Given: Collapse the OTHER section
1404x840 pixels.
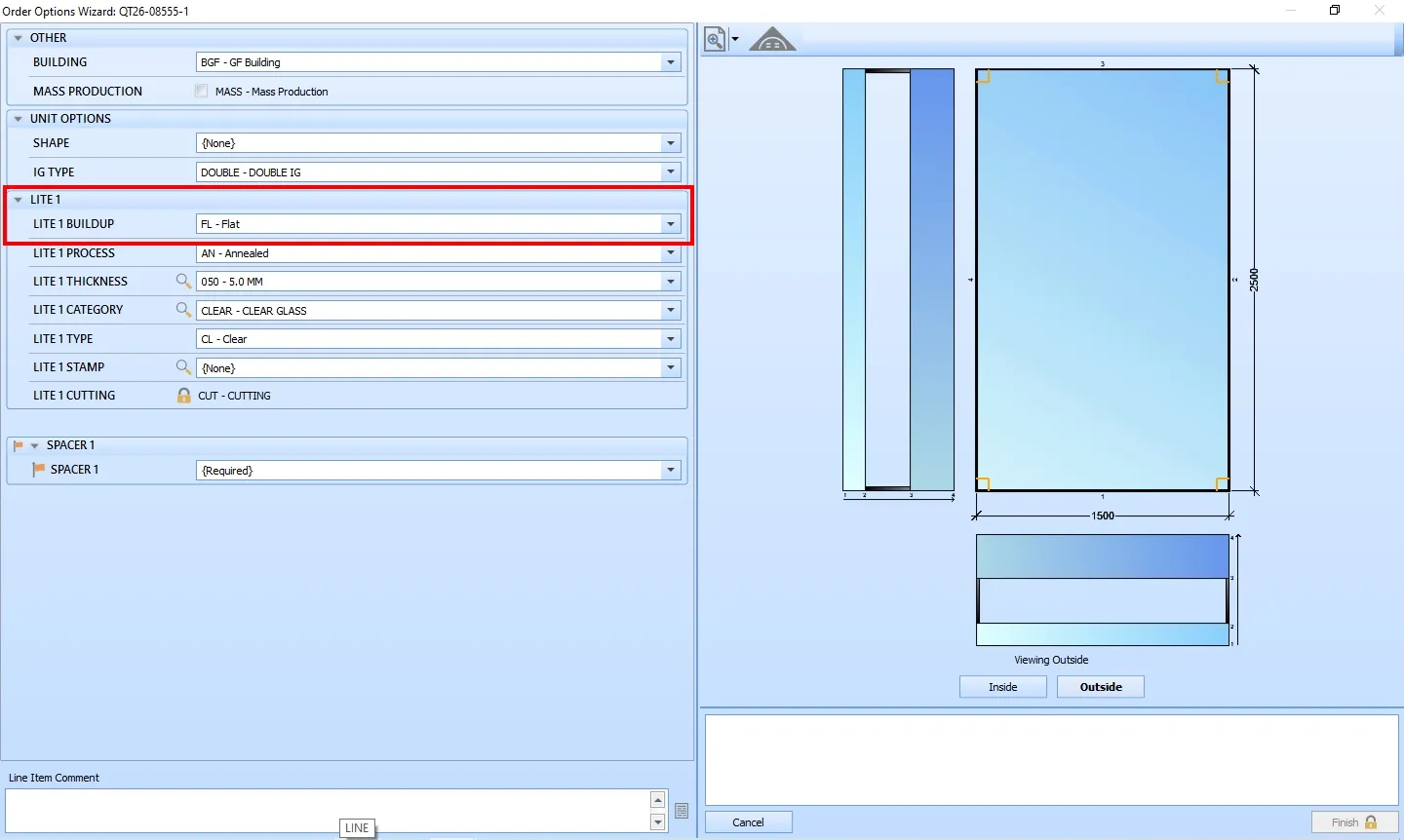Looking at the screenshot, I should click(18, 38).
